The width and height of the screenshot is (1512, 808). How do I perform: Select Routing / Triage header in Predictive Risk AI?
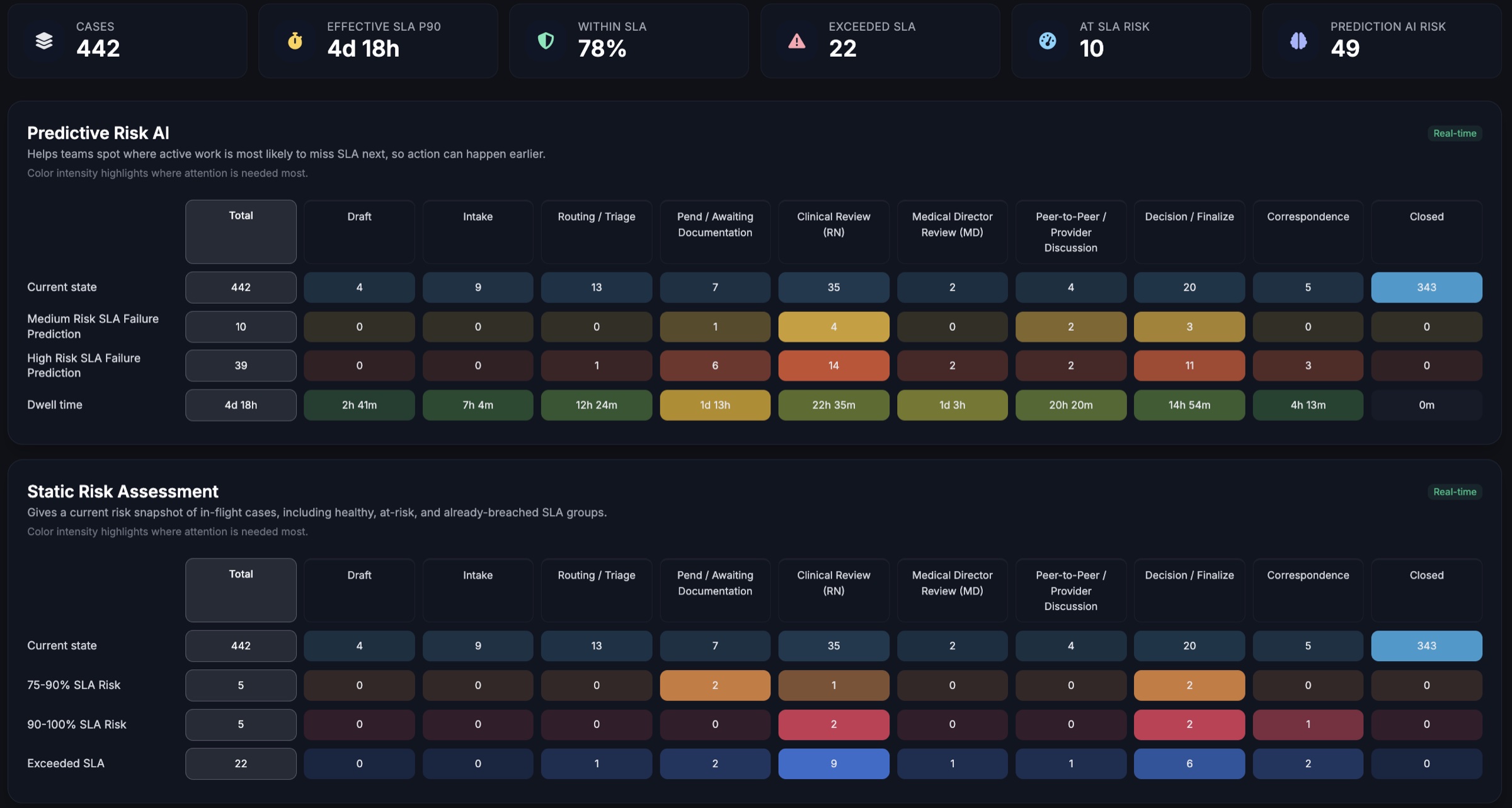[597, 231]
